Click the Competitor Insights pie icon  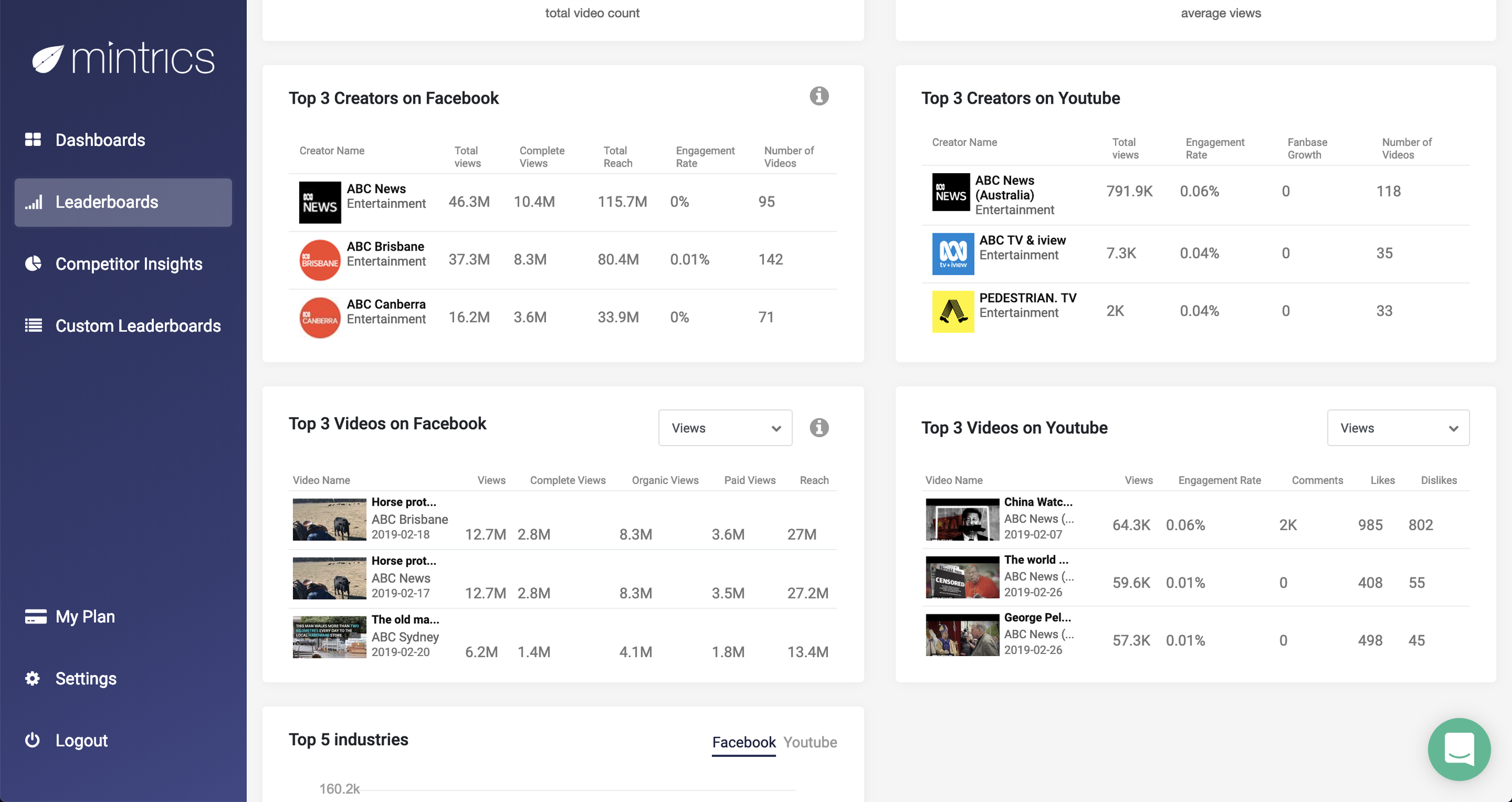pyautogui.click(x=33, y=263)
